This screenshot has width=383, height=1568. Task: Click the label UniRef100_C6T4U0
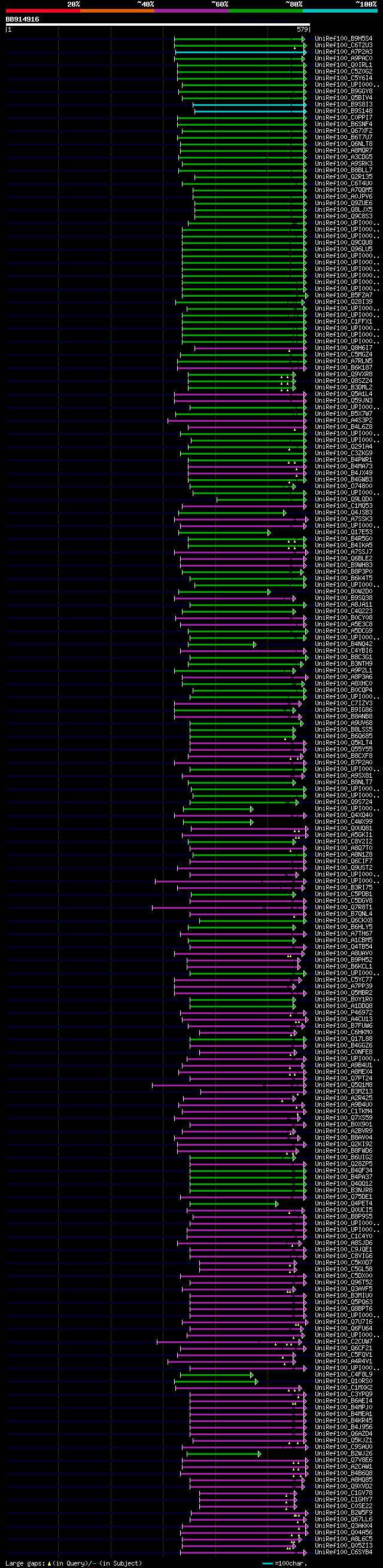[x=344, y=184]
